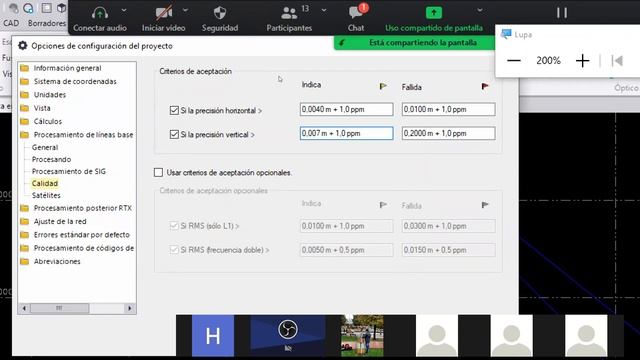Click the red Fallida flag icon

(484, 86)
